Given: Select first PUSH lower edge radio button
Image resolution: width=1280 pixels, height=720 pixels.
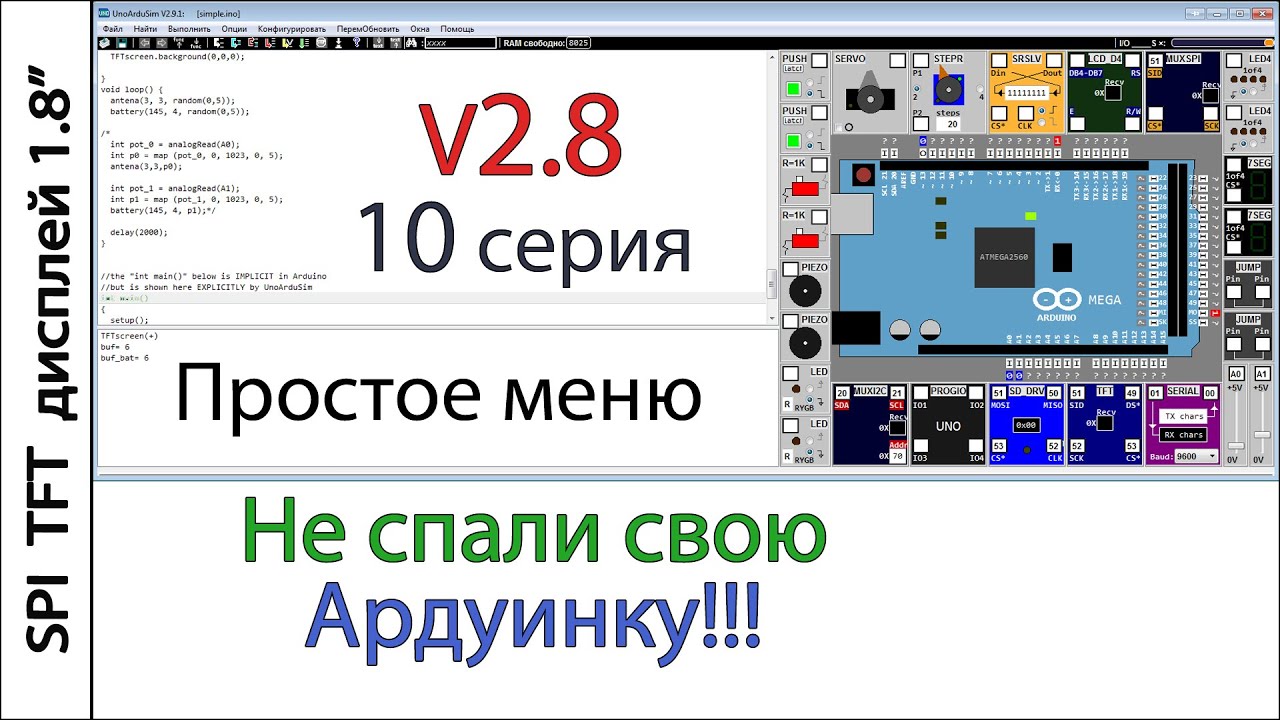Looking at the screenshot, I should point(809,94).
